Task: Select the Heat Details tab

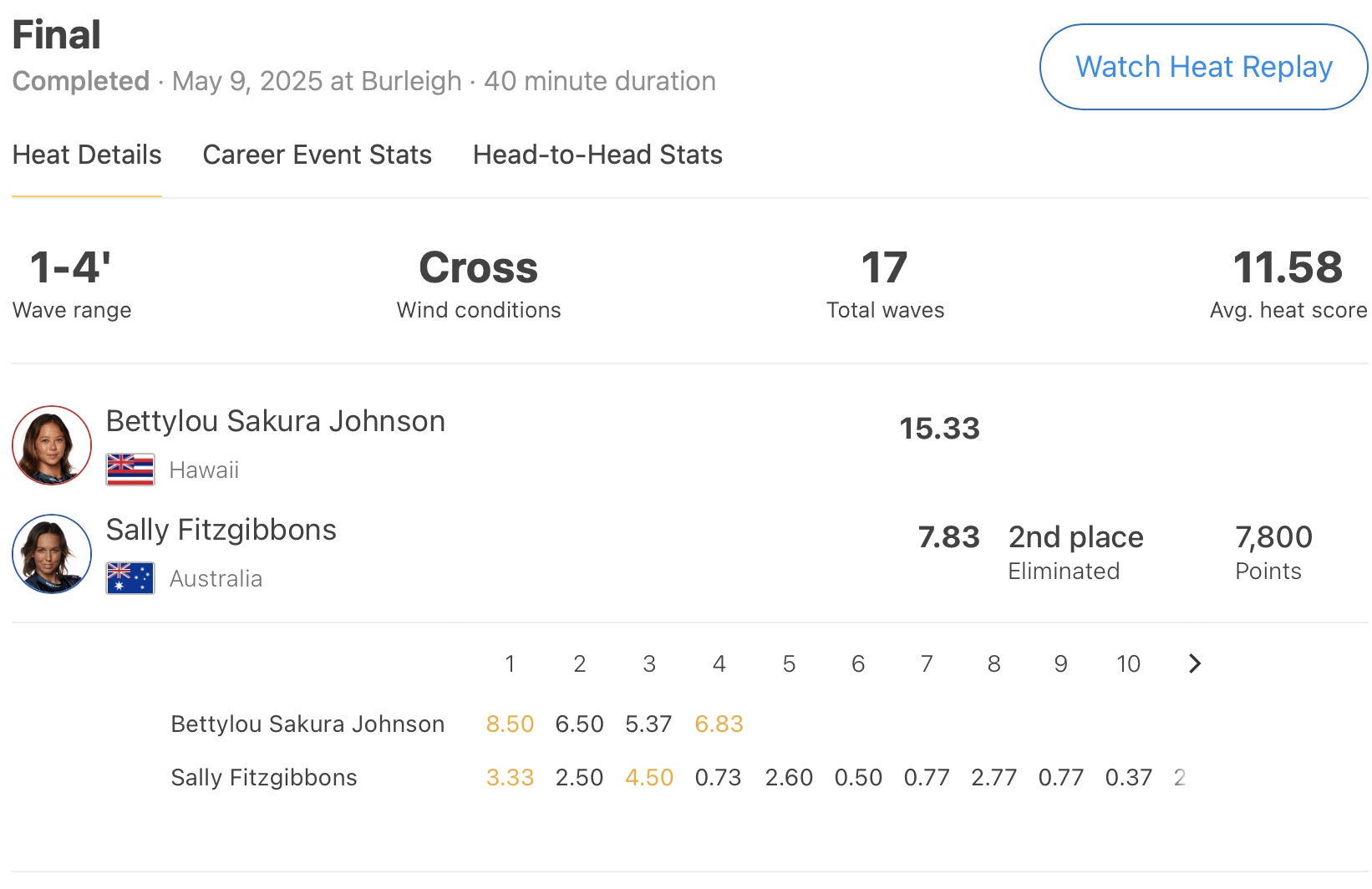Action: [x=87, y=155]
